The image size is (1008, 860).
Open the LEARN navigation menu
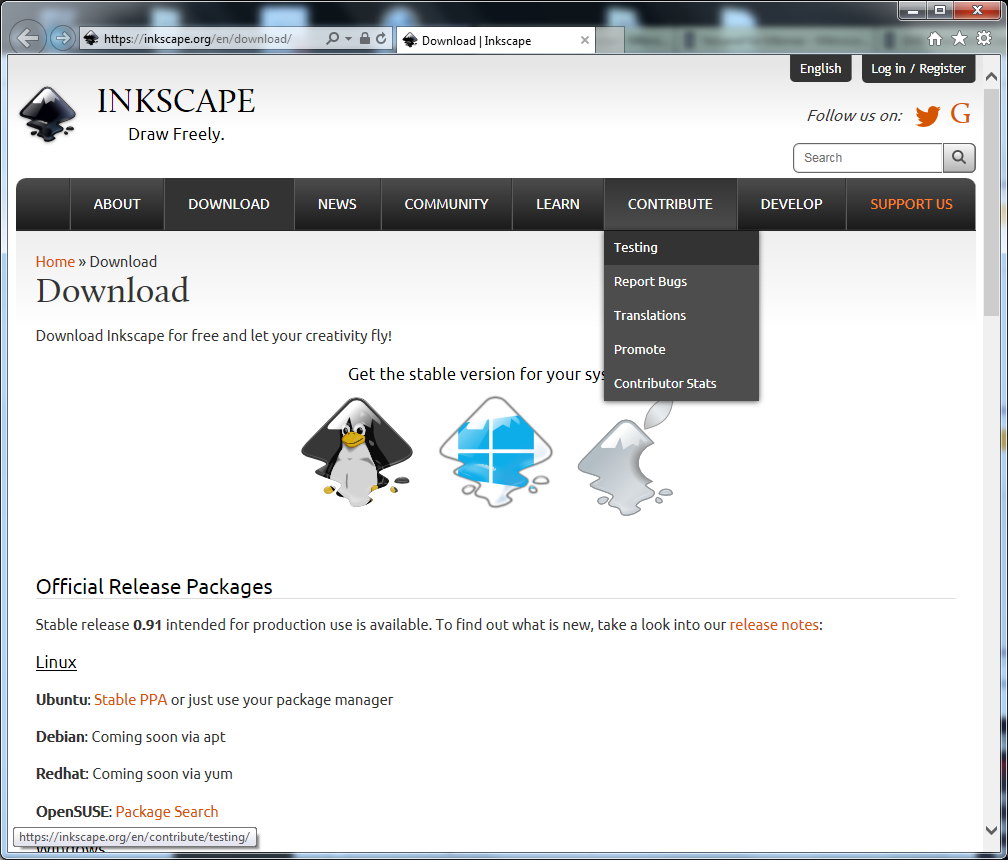tap(557, 204)
